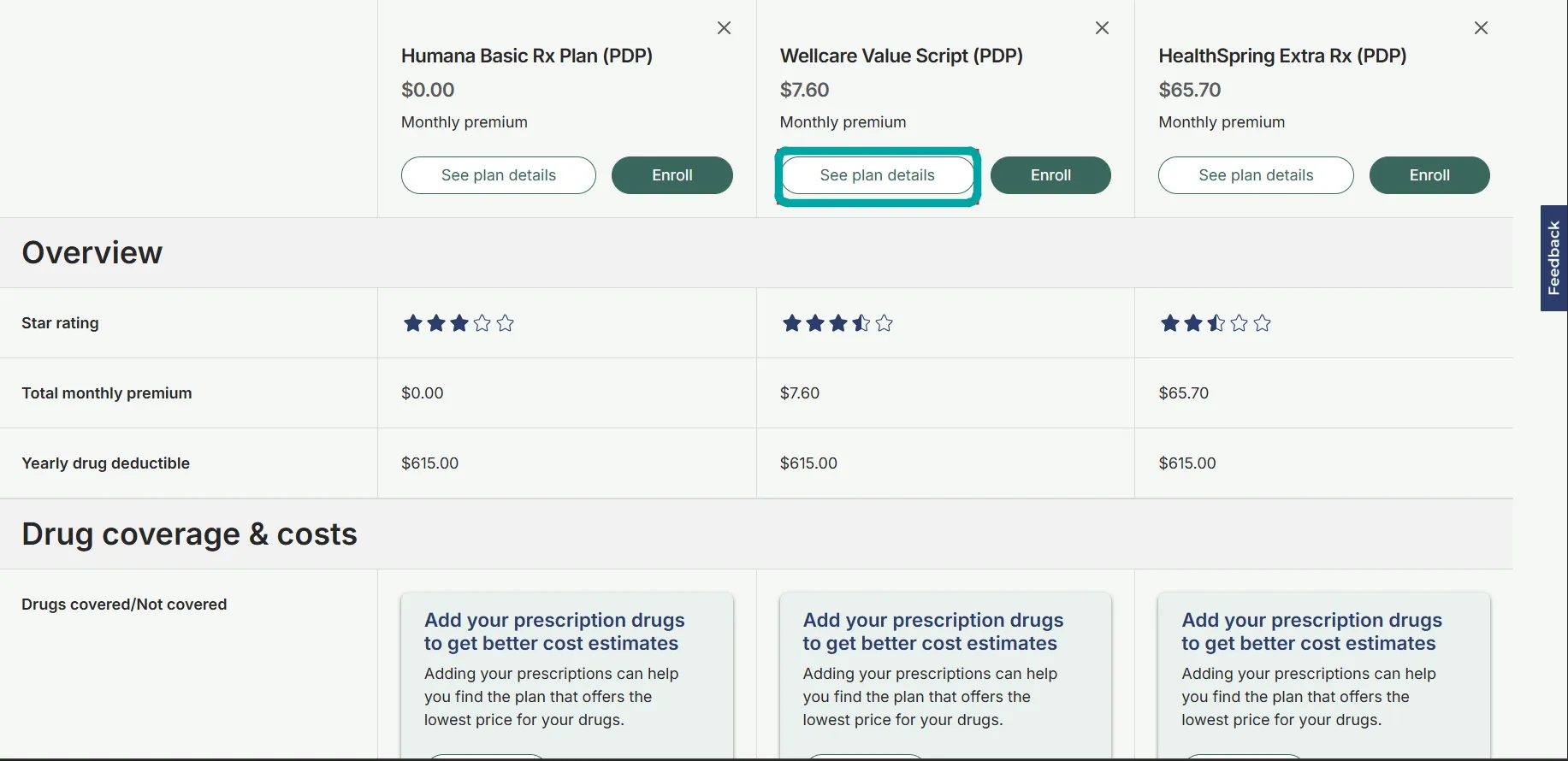Remove HealthSpring Extra Rx from comparison

coord(1481,28)
